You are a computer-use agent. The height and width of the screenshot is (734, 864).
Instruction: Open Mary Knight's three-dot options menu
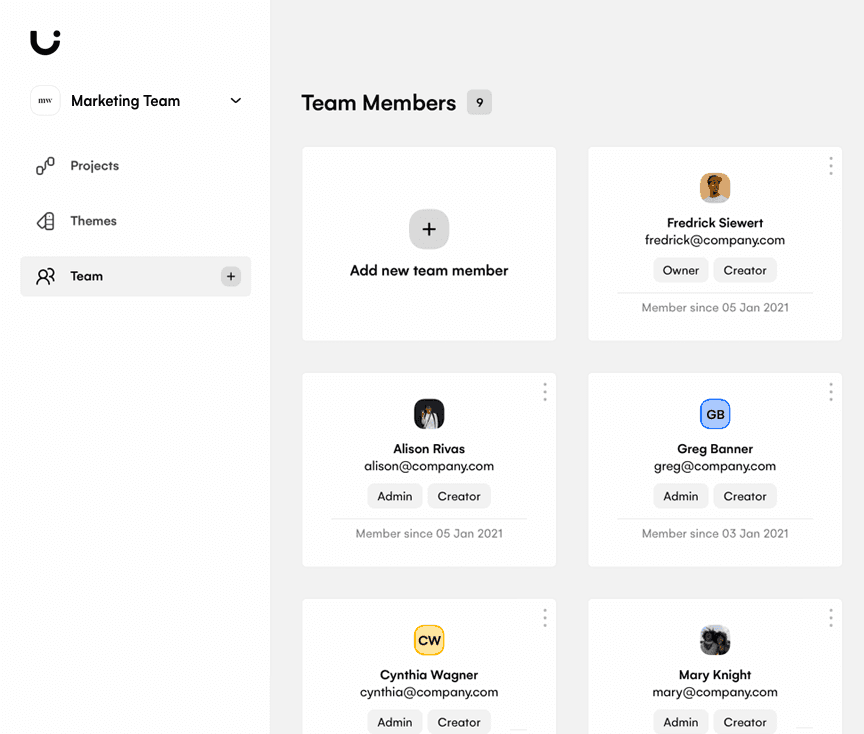[x=830, y=618]
